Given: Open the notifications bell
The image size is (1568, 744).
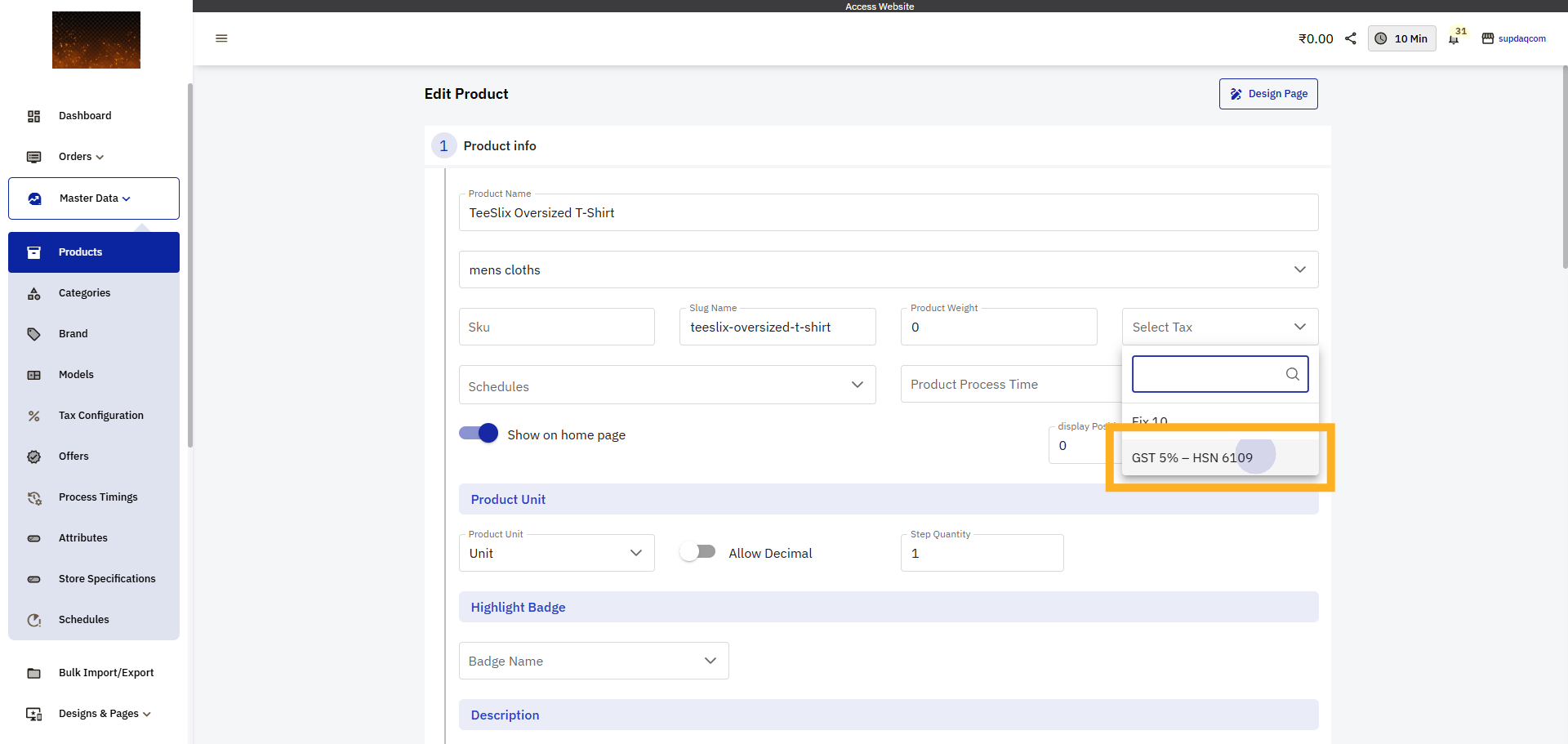Looking at the screenshot, I should [1454, 39].
